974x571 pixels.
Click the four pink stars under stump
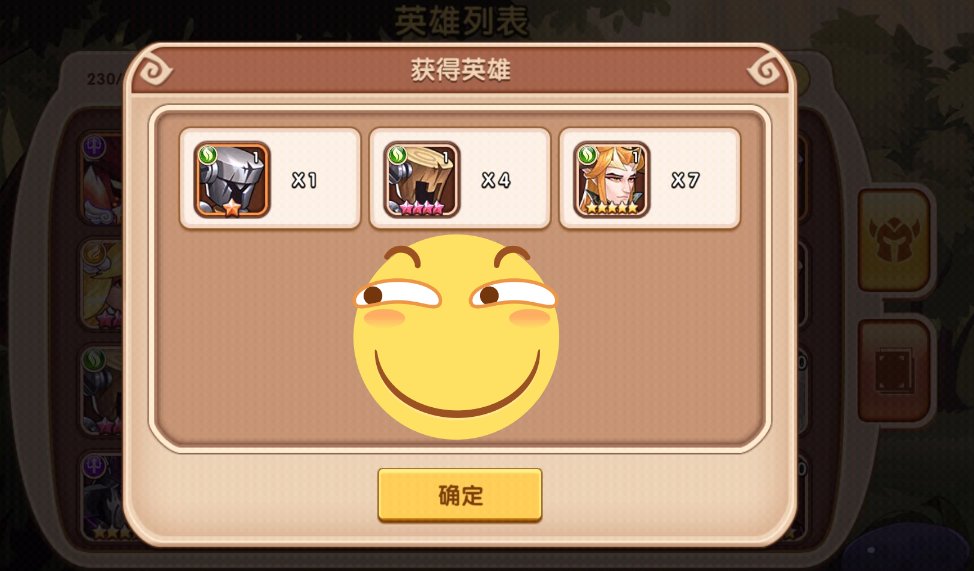pos(422,209)
